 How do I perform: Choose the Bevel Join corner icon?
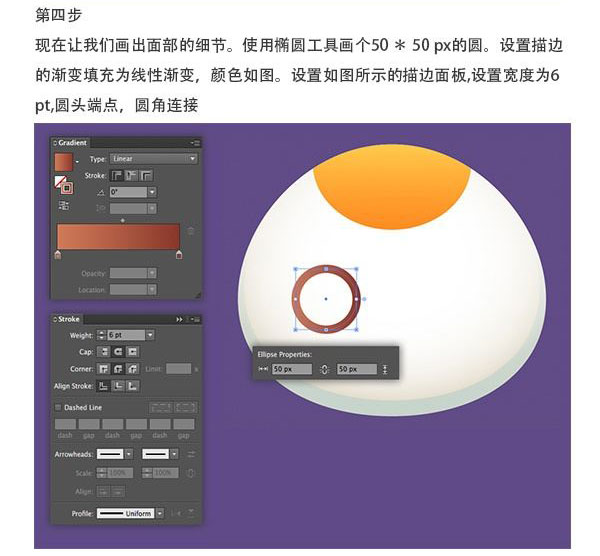click(133, 369)
